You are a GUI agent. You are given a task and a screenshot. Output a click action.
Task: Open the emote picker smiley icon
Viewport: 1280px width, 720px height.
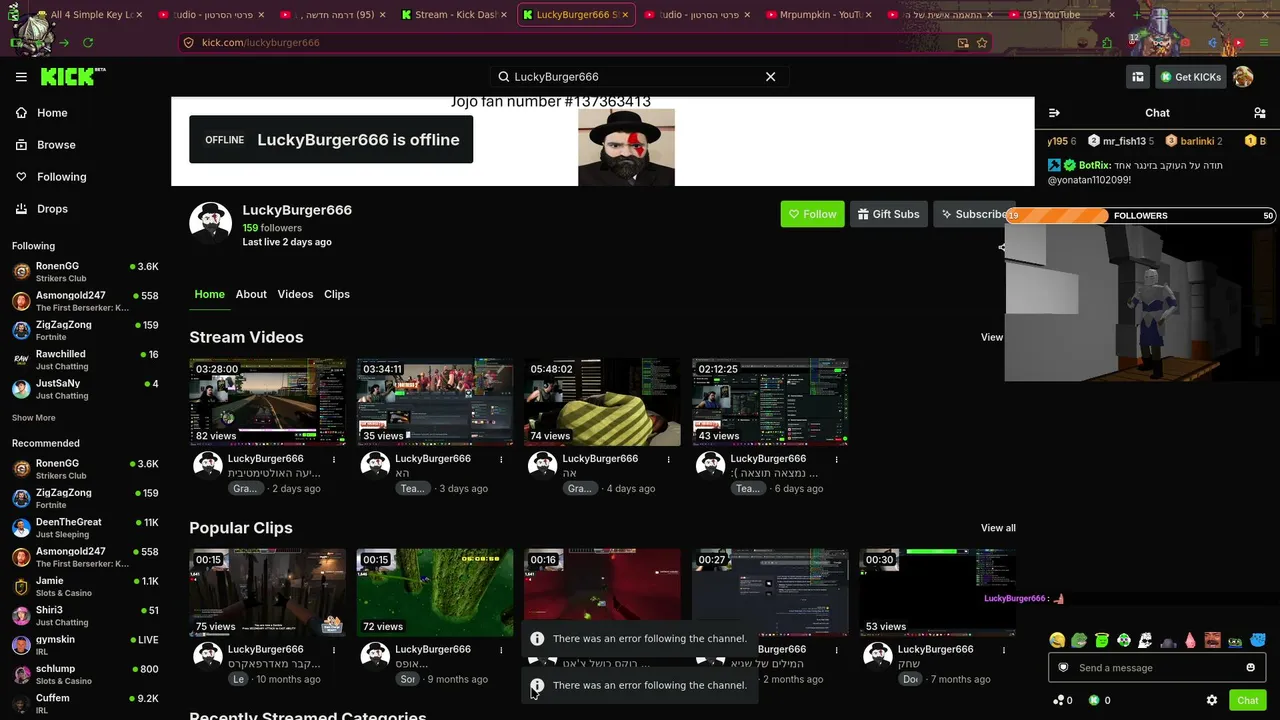[1250, 668]
